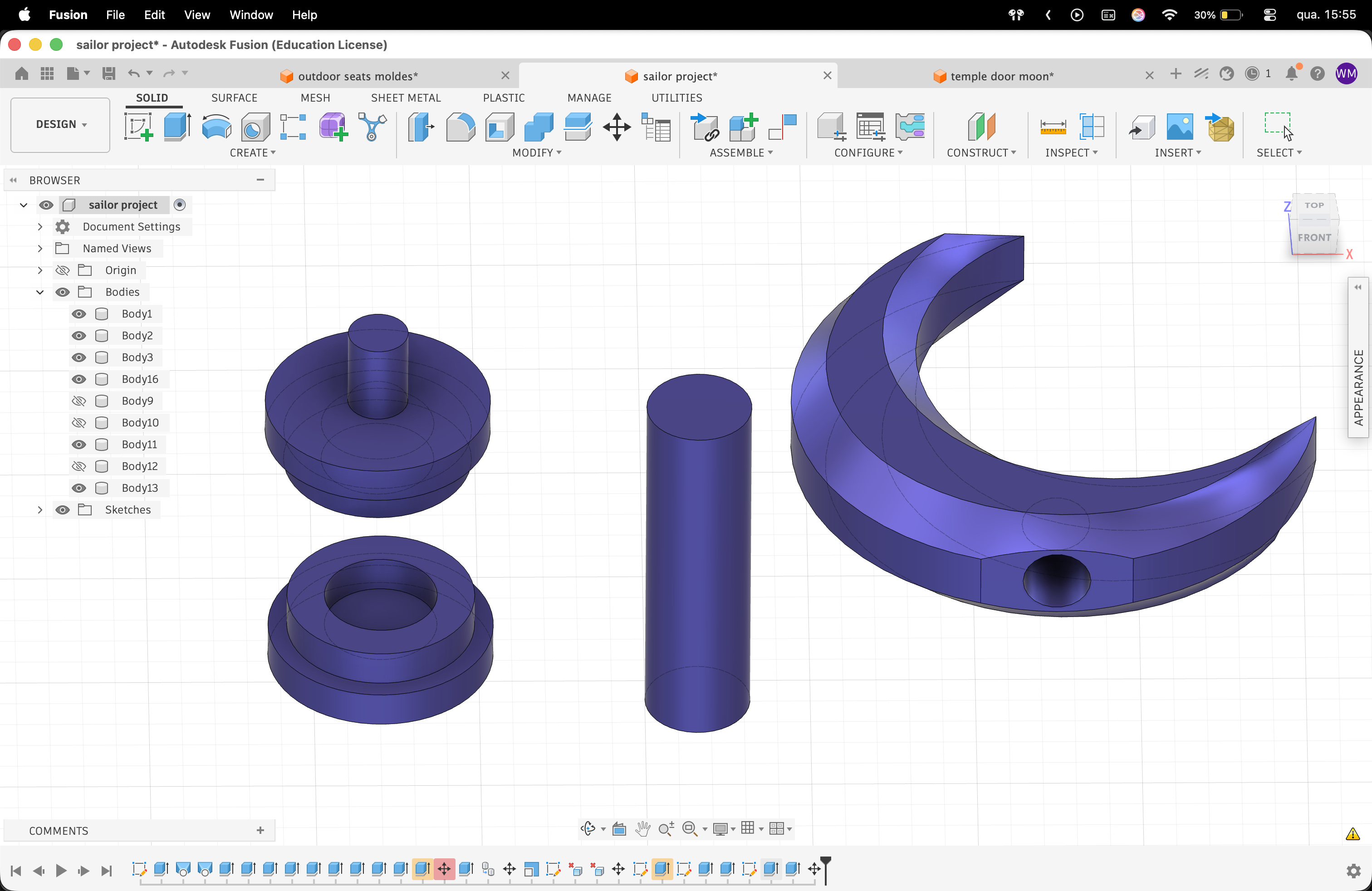Play the timeline
Screen dimensions: 1372x891
tap(61, 870)
